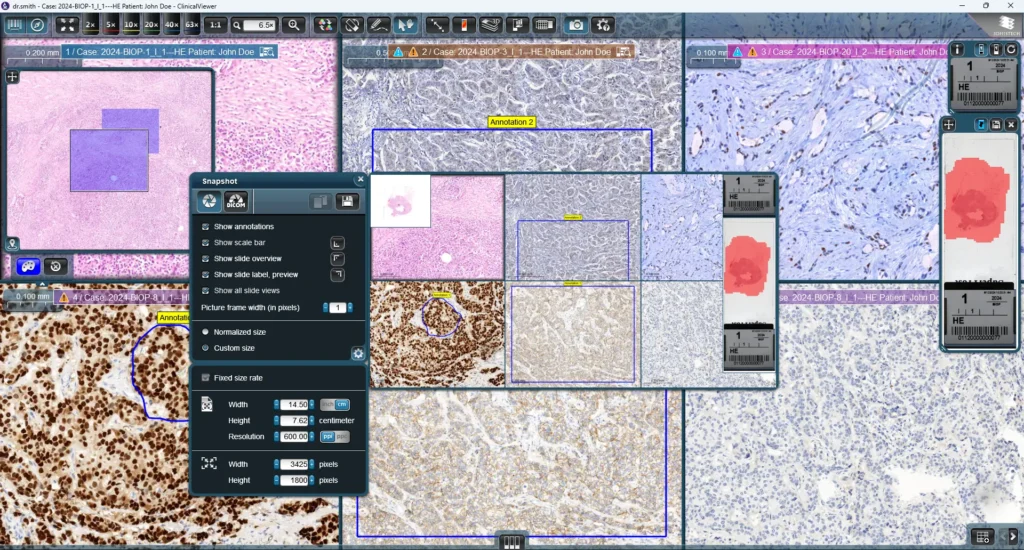Click slide overview corner position button
The width and height of the screenshot is (1024, 550).
337,259
